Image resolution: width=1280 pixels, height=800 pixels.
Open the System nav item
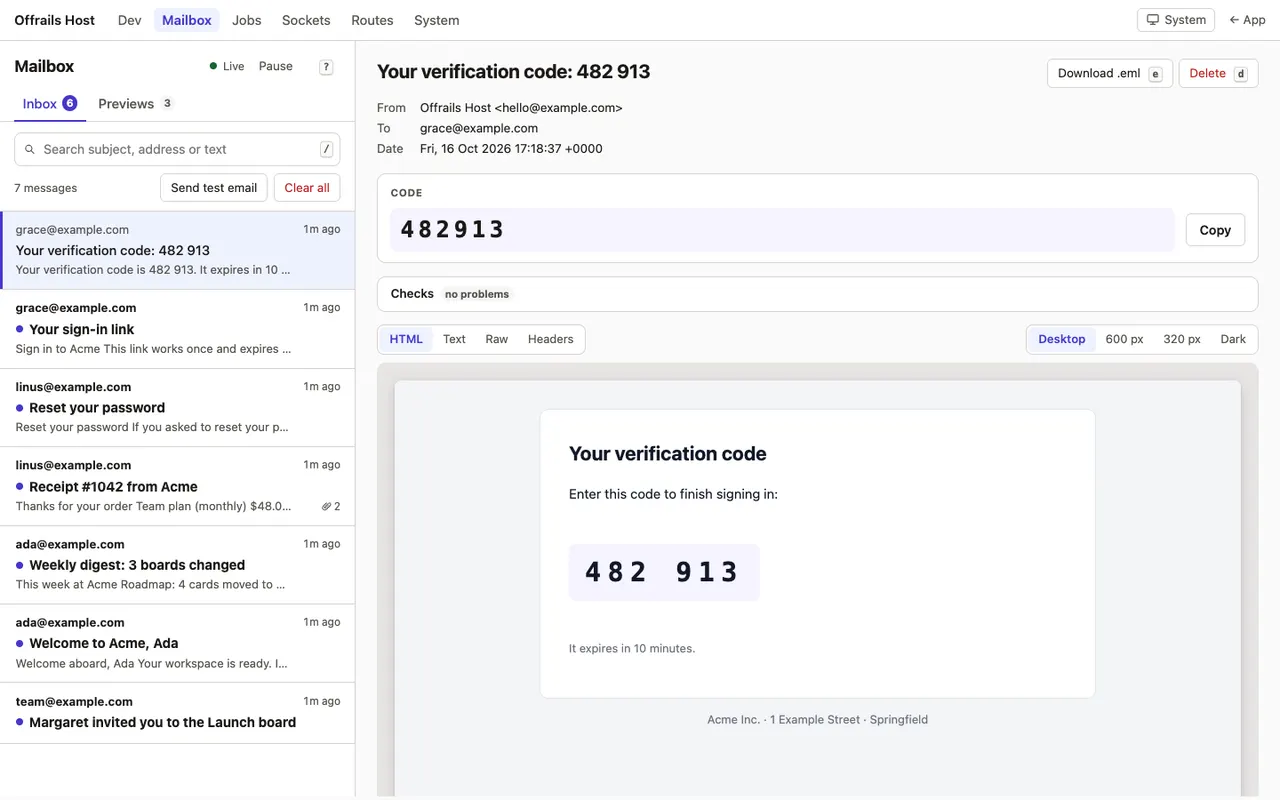coord(437,20)
